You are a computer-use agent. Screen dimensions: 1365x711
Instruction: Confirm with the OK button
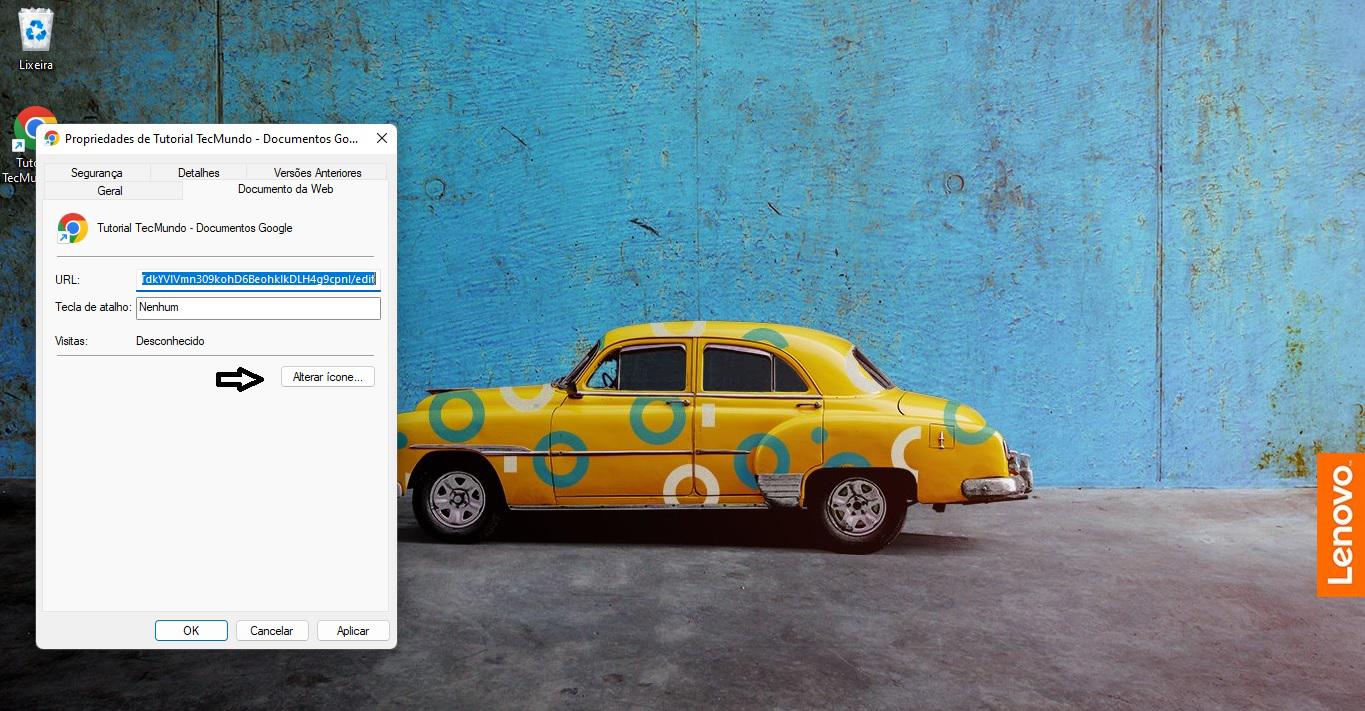coord(191,631)
